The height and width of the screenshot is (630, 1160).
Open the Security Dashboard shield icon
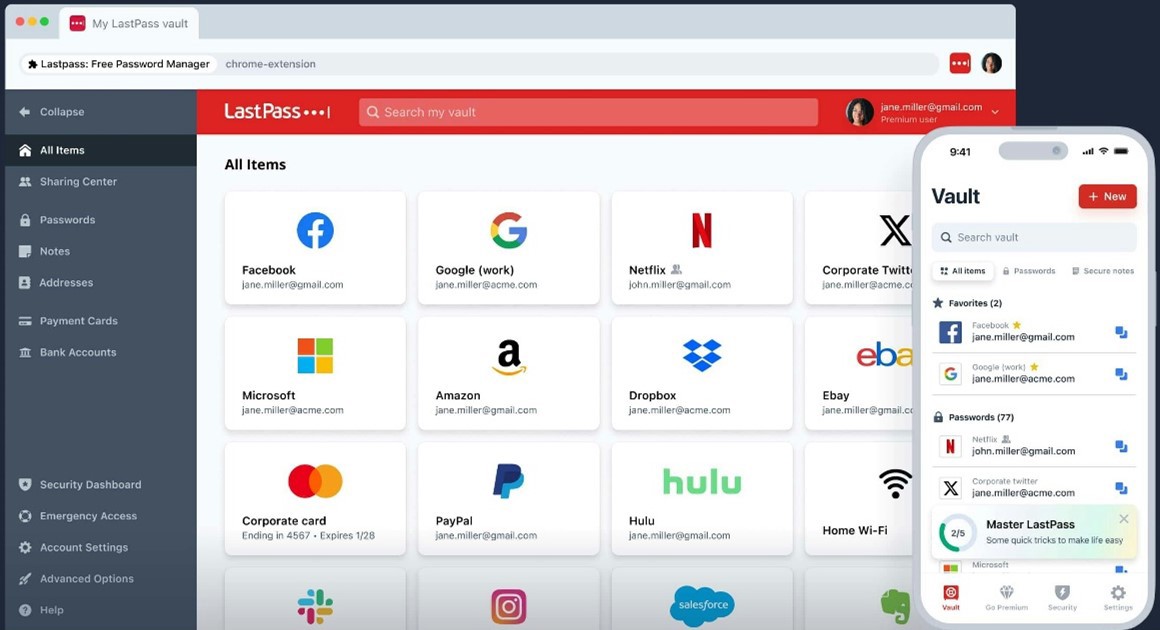pyautogui.click(x=25, y=485)
